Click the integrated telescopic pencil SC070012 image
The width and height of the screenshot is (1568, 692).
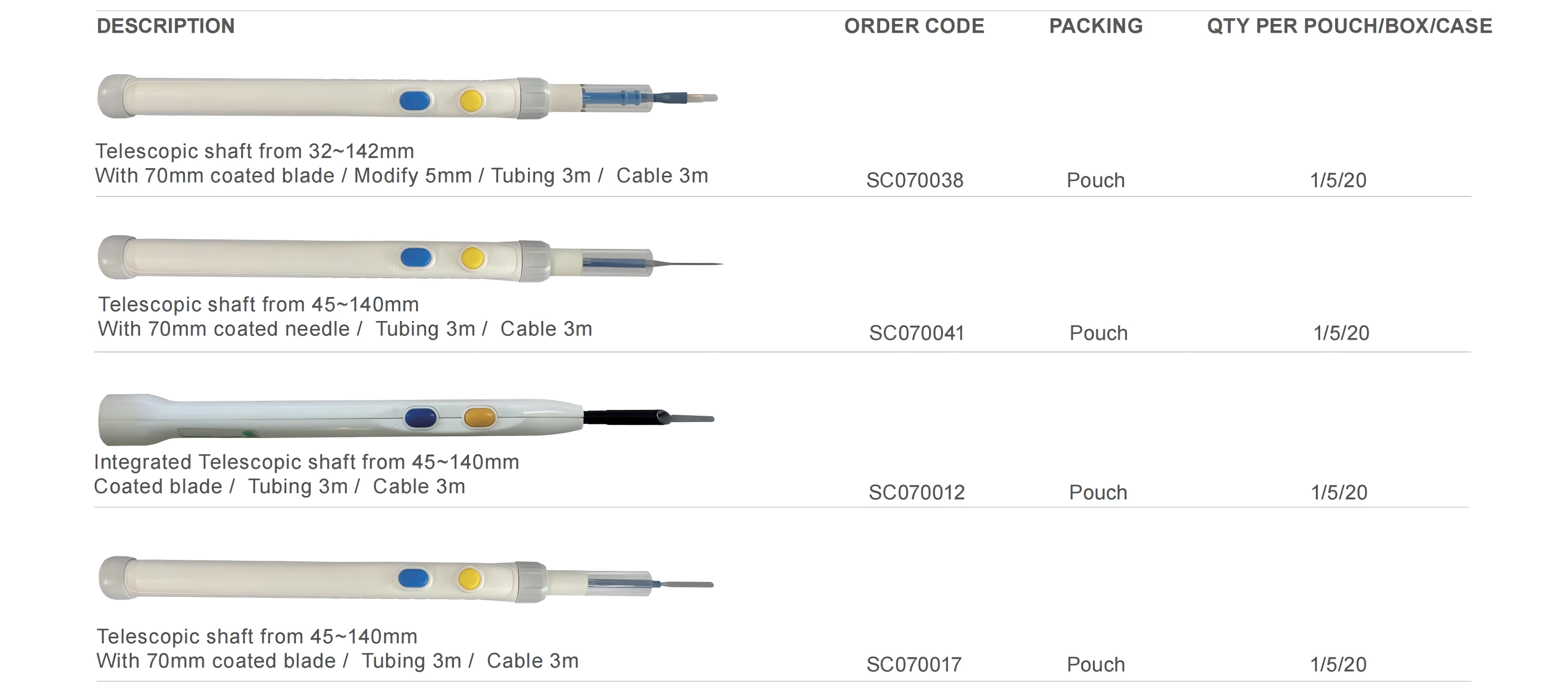406,419
